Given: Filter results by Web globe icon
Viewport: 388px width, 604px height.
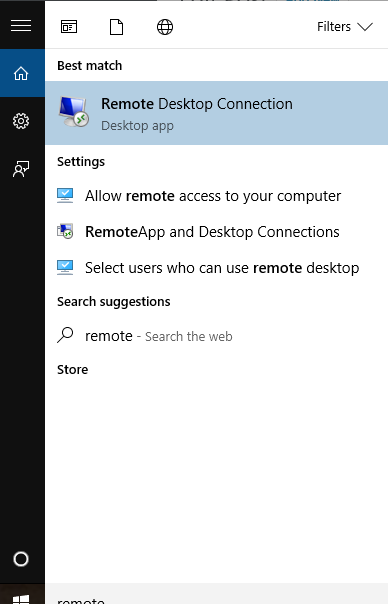Looking at the screenshot, I should [165, 27].
